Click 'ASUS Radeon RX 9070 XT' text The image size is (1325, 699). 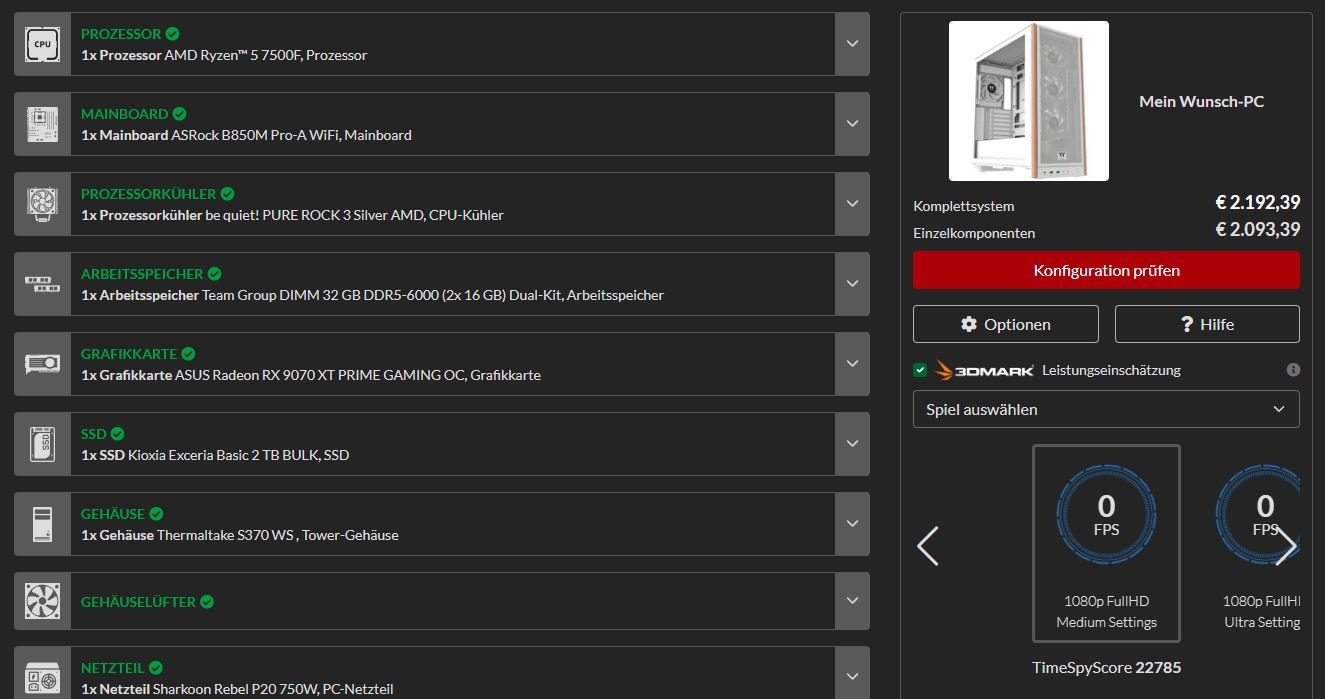(x=256, y=375)
